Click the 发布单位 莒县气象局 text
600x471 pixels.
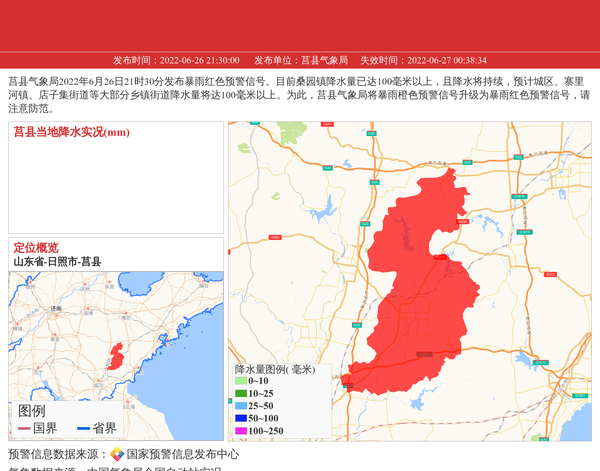pos(300,60)
